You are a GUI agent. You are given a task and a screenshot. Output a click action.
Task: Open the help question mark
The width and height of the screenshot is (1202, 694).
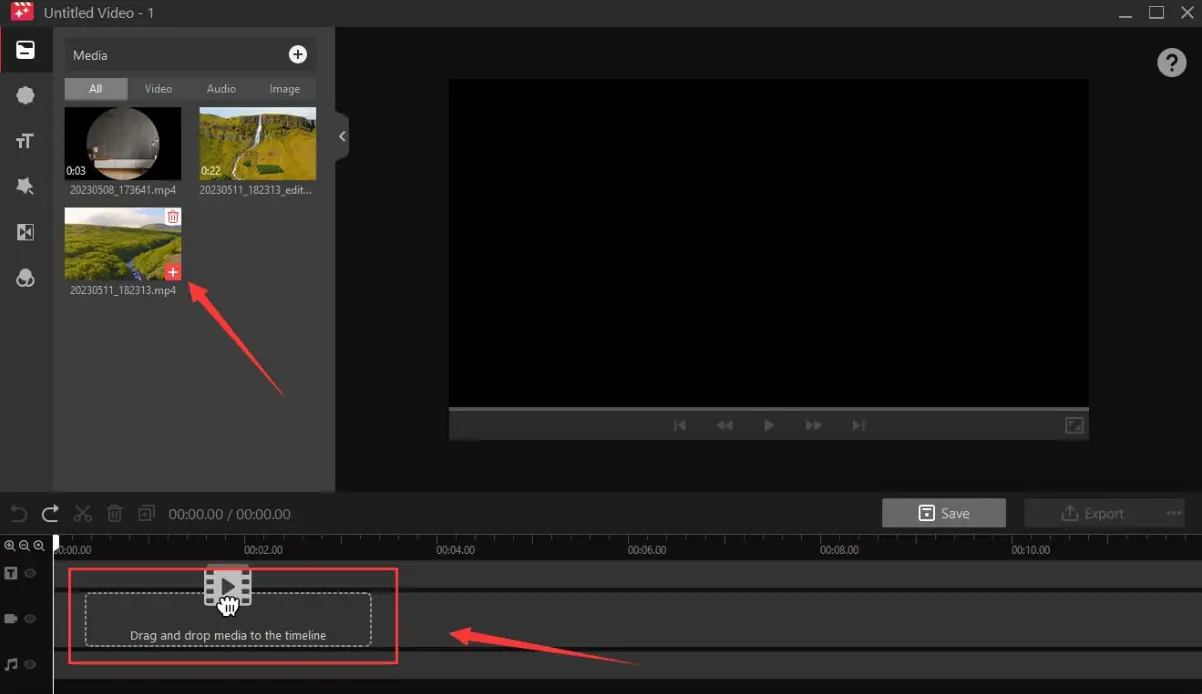(x=1171, y=62)
